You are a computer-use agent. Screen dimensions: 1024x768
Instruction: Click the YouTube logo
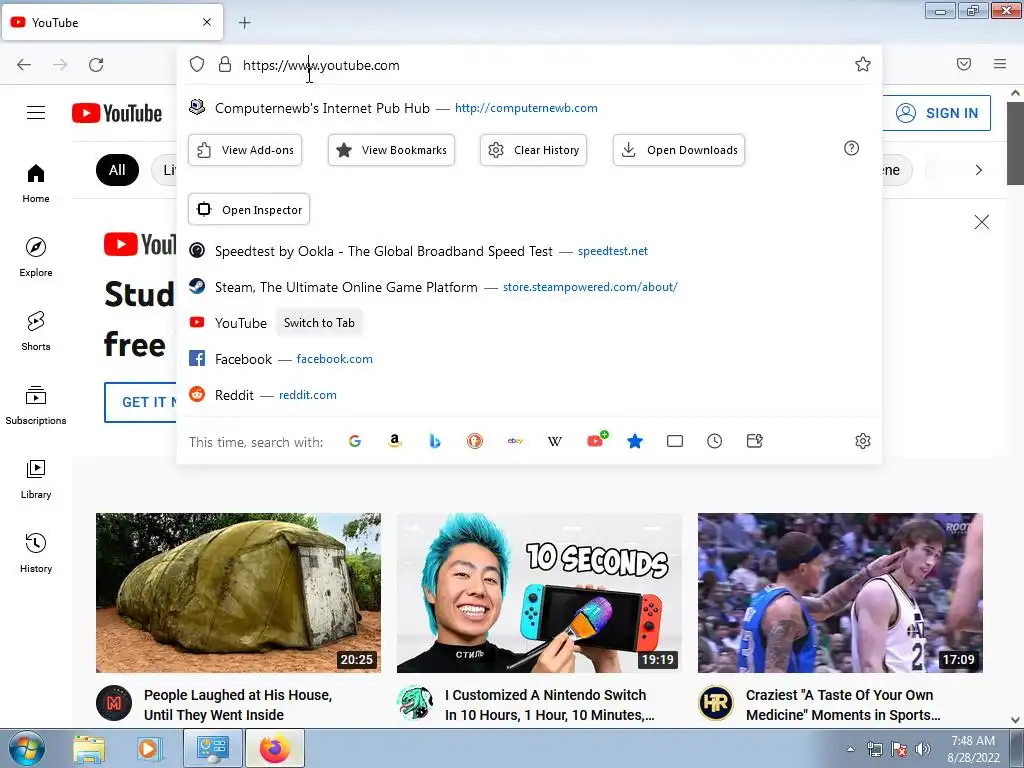[x=117, y=113]
